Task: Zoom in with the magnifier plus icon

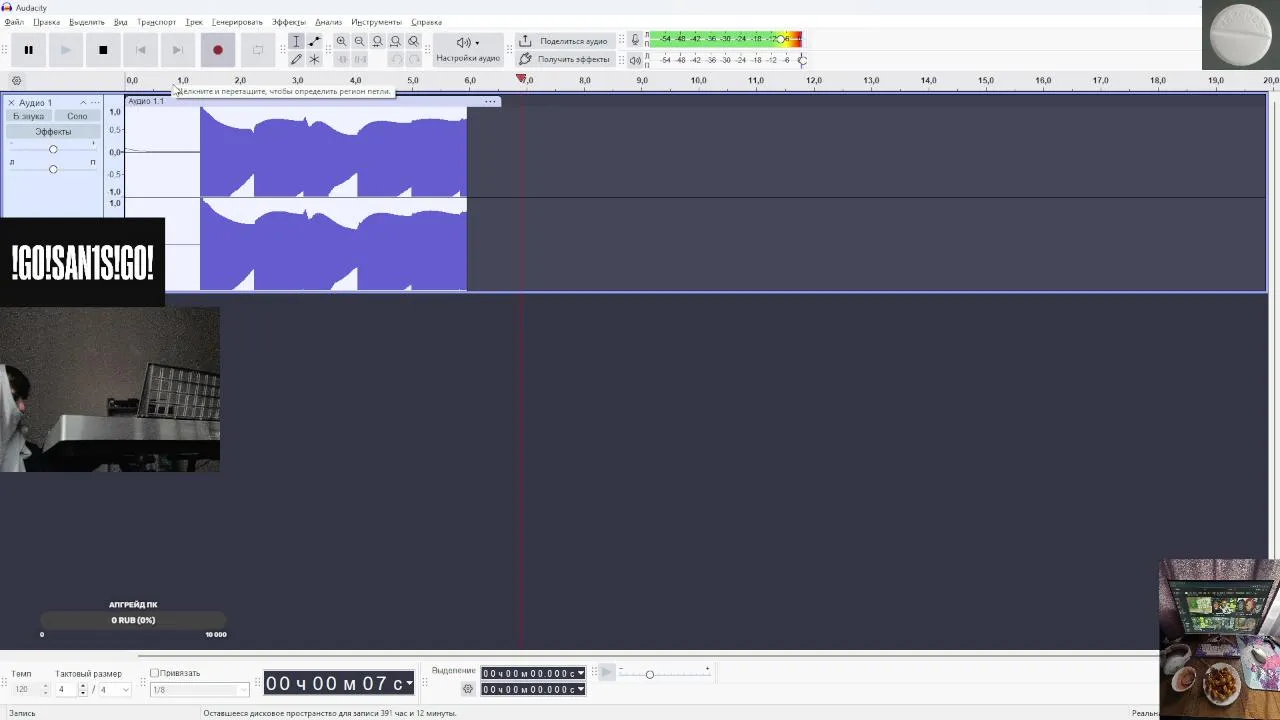Action: point(341,41)
